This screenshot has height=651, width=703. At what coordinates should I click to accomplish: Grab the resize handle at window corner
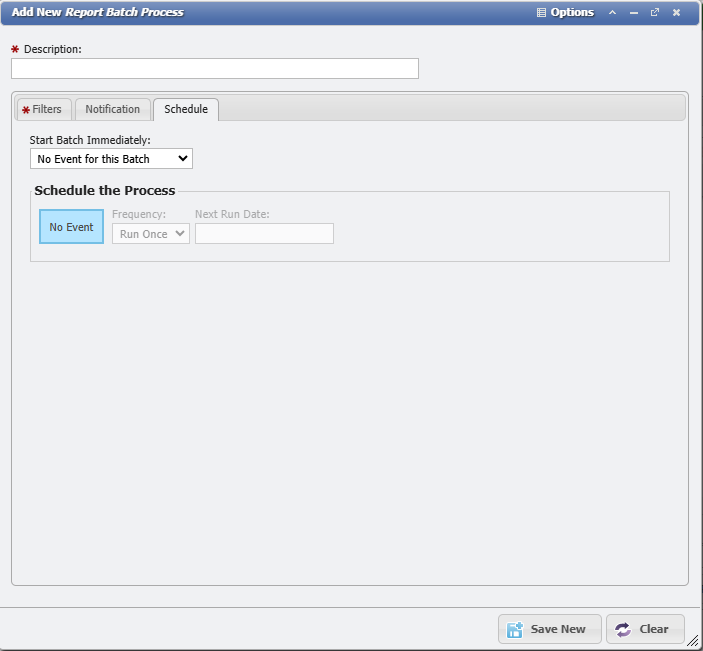[693, 641]
